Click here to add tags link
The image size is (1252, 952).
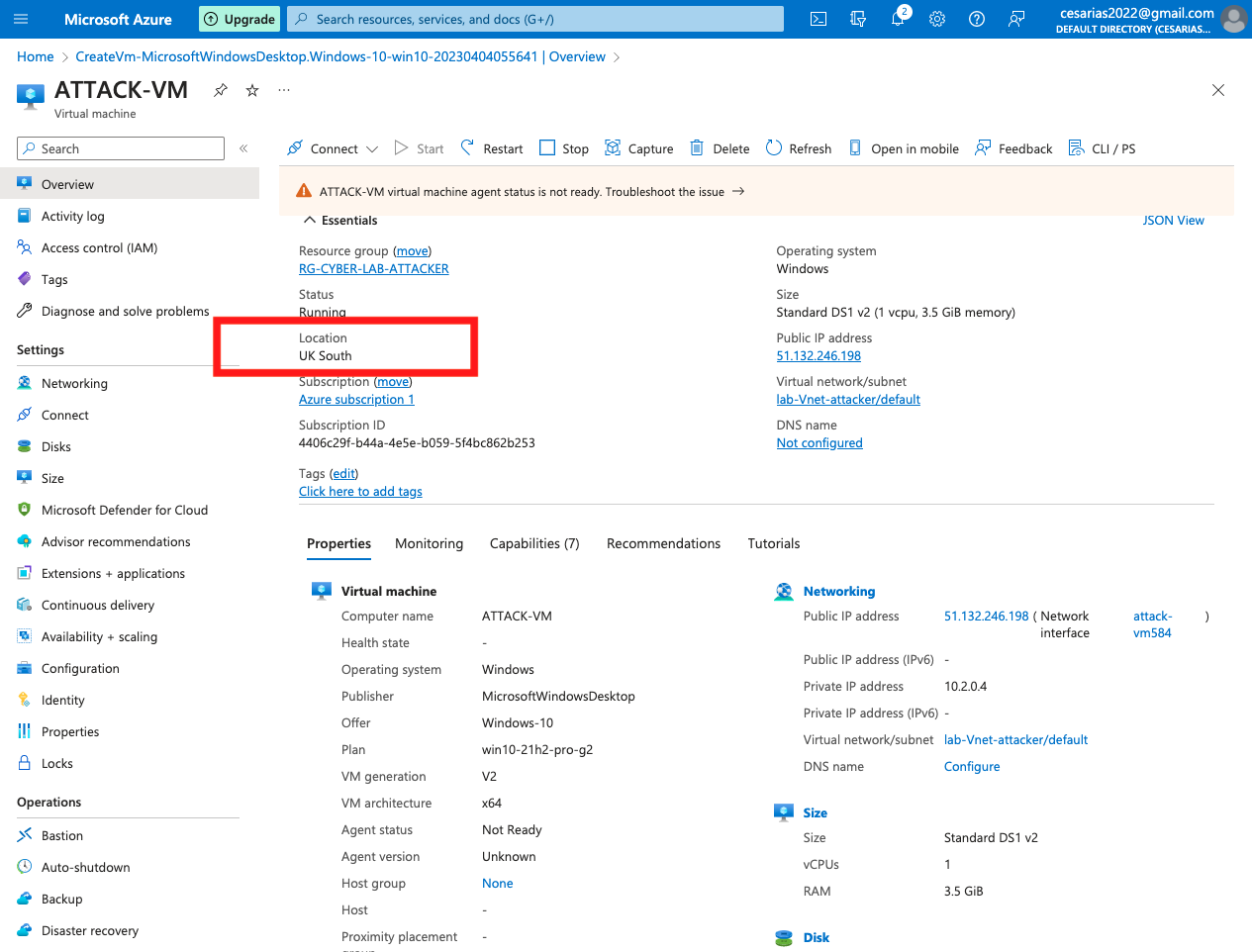pos(360,492)
